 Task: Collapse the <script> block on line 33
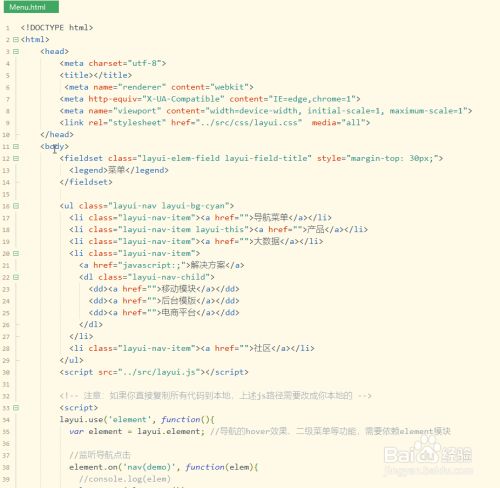pyautogui.click(x=16, y=408)
